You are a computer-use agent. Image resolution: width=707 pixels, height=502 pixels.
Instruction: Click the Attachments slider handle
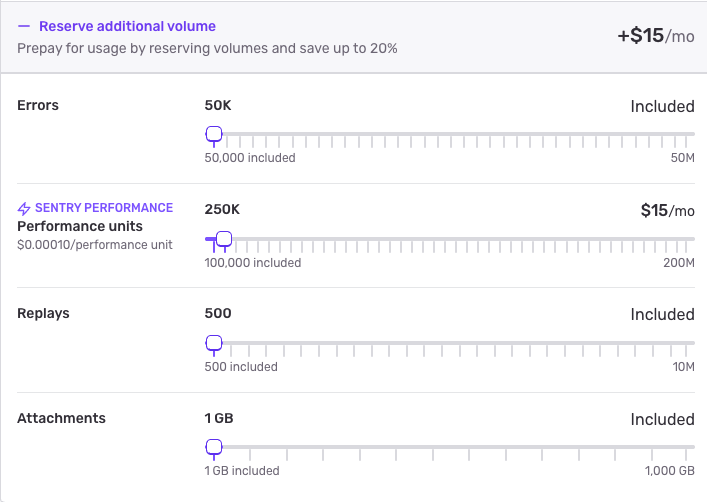pyautogui.click(x=214, y=447)
